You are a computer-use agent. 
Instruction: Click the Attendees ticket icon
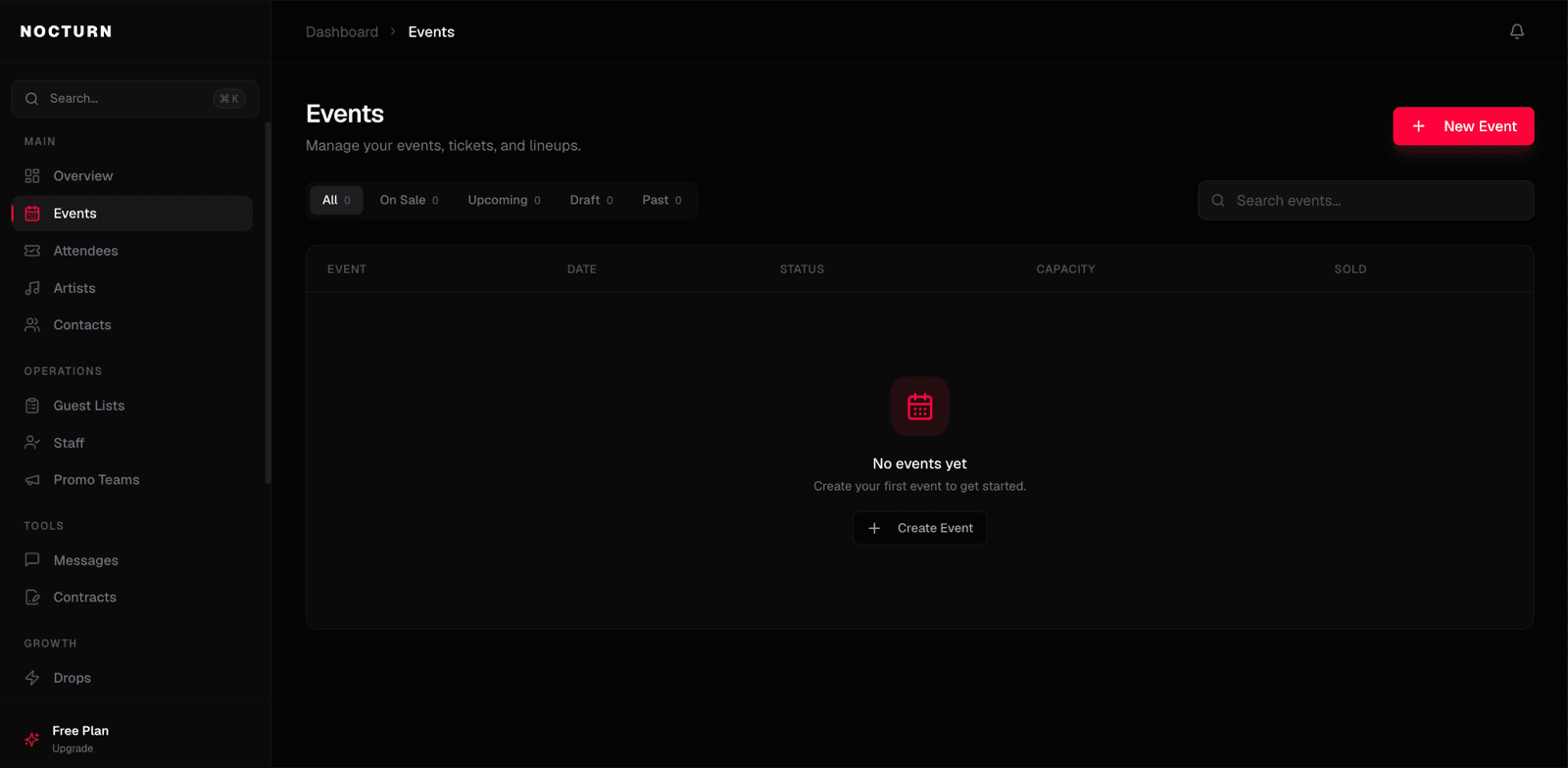point(32,251)
